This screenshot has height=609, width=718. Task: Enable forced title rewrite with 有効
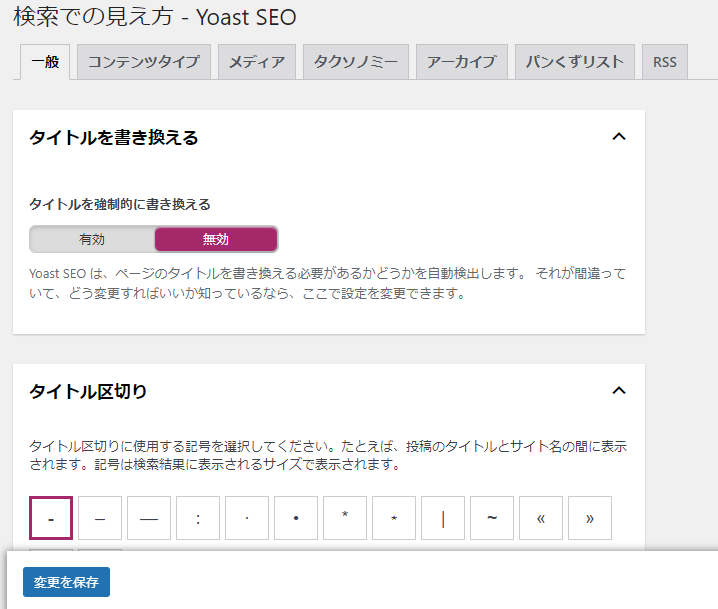pos(92,239)
